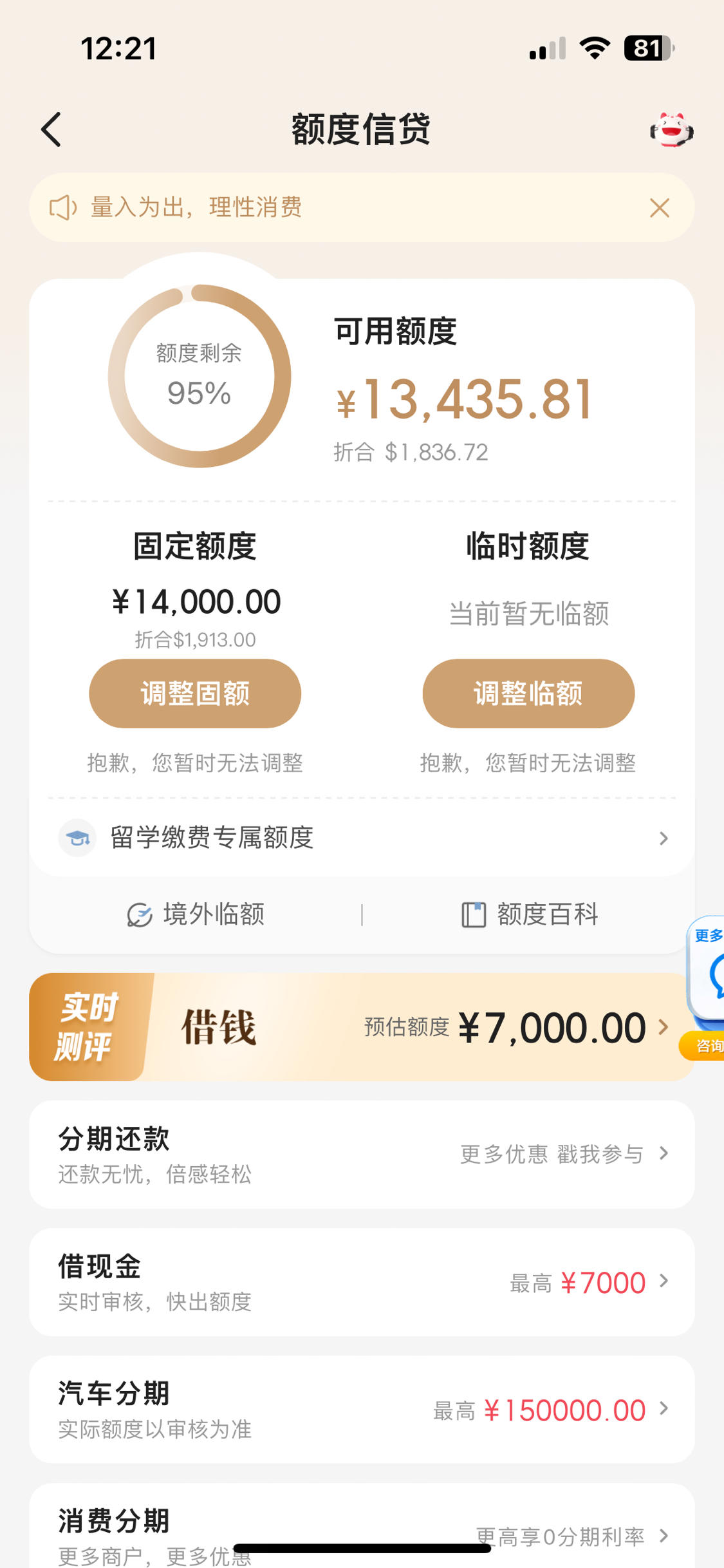This screenshot has height=1568, width=724.
Task: Expand 留学缴费专属额度 row chevron
Action: (664, 838)
